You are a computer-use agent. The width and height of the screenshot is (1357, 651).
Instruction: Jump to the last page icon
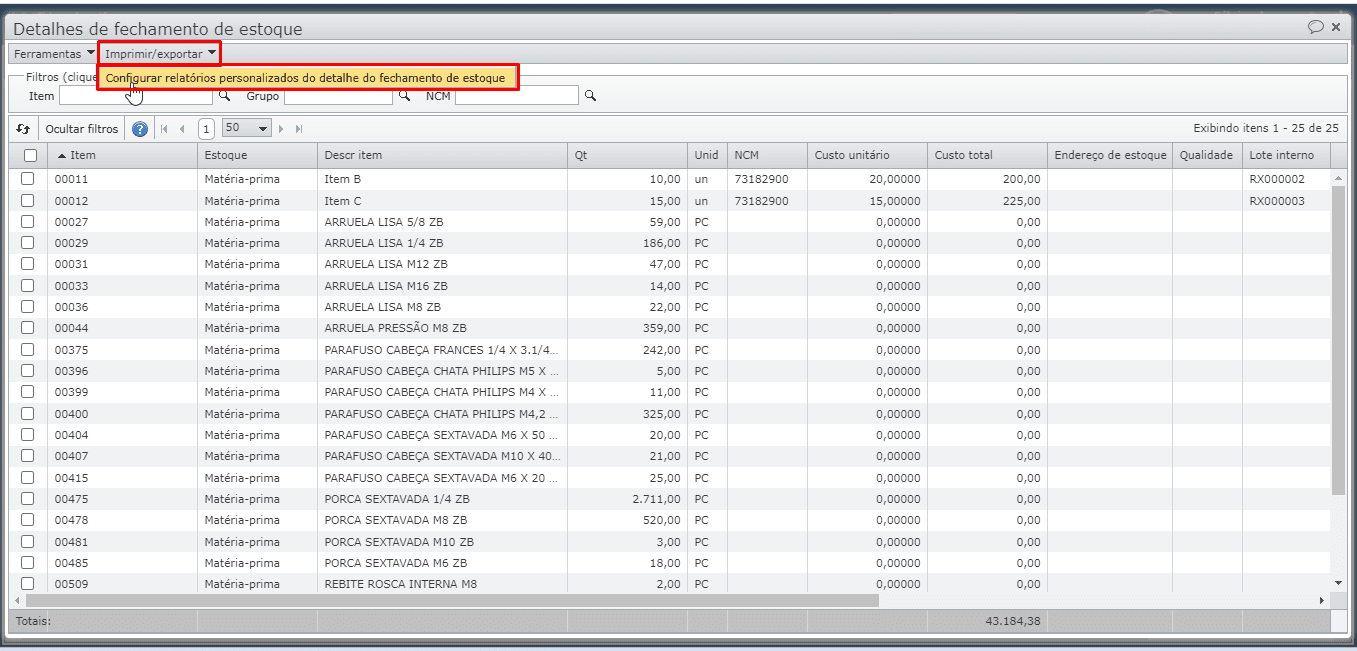point(299,129)
